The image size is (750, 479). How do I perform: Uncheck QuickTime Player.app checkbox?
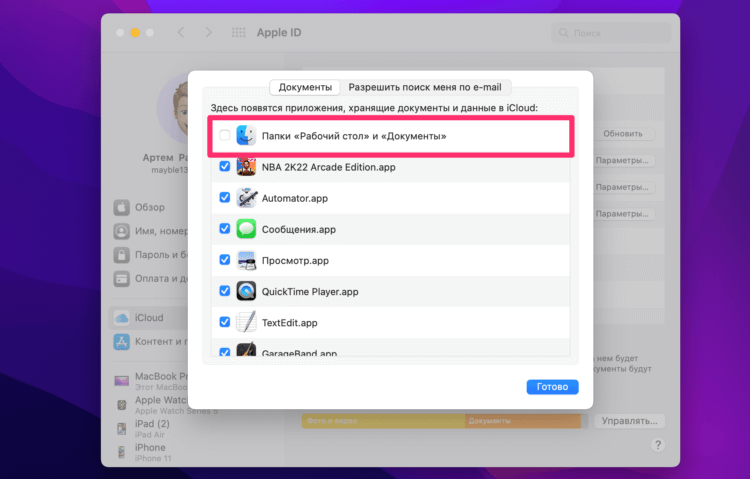point(225,291)
